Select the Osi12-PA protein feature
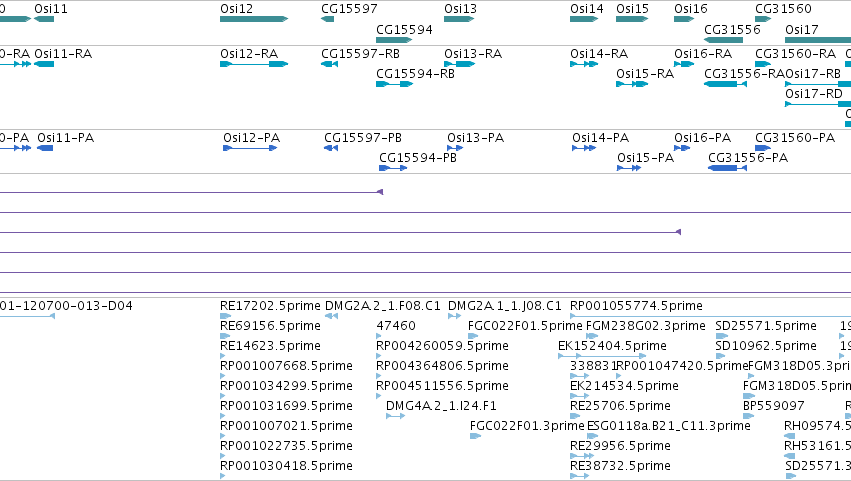The width and height of the screenshot is (851, 481). pos(250,148)
